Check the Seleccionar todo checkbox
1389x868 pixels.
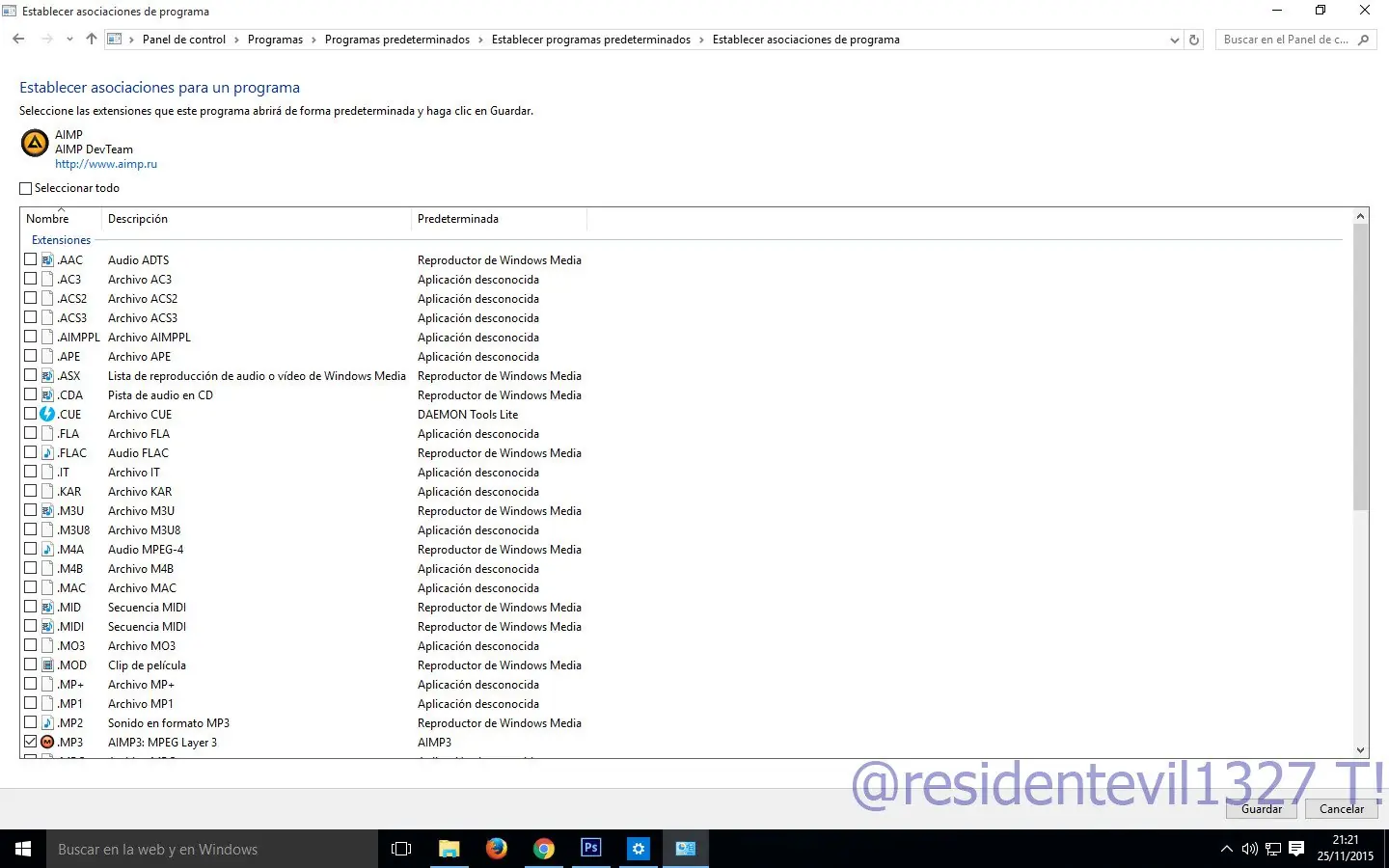[26, 188]
